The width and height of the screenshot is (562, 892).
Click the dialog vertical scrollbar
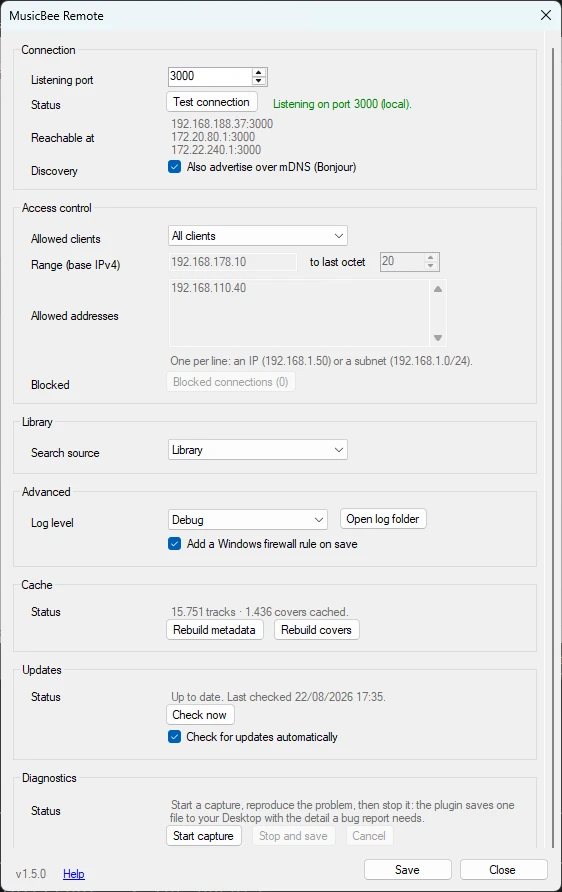pos(553,448)
